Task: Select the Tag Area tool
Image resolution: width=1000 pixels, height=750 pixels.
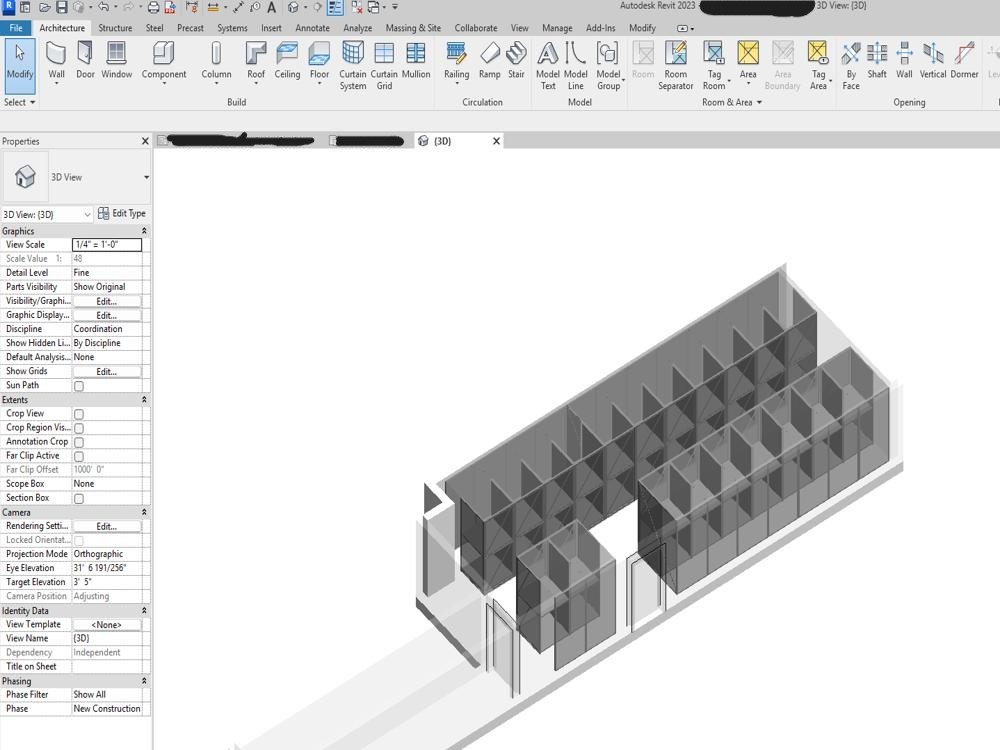Action: 819,66
